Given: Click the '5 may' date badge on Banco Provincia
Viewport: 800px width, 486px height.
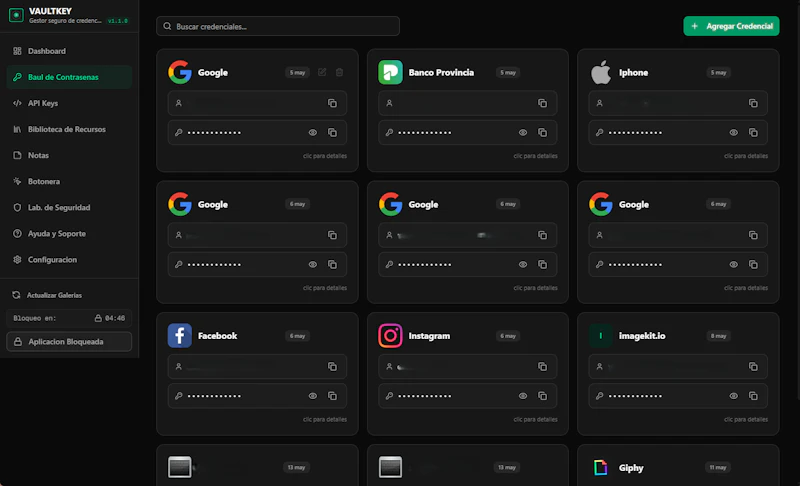Looking at the screenshot, I should click(x=508, y=72).
